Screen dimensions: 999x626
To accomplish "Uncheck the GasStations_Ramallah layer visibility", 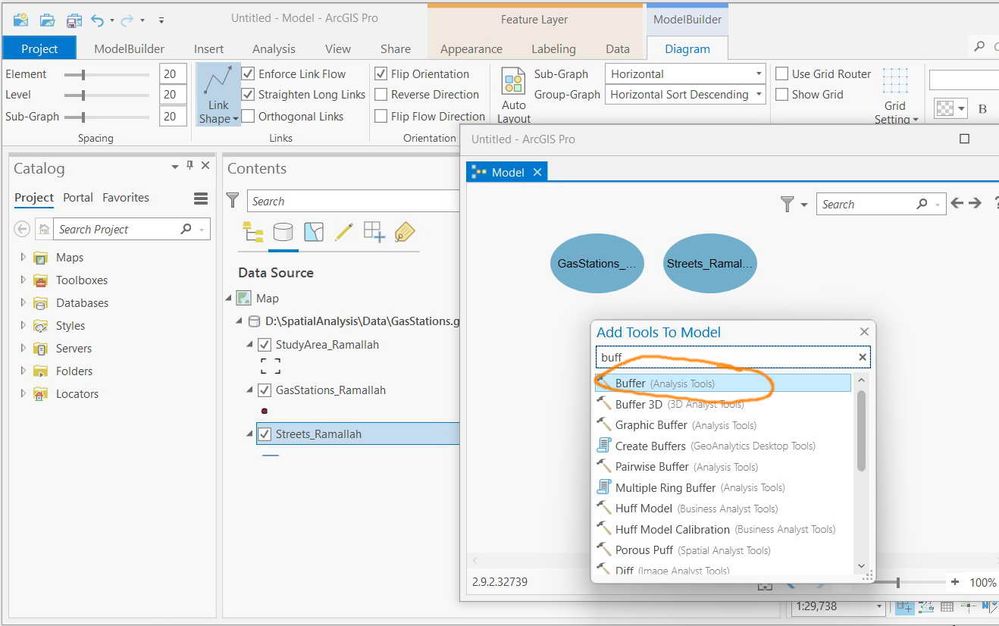I will 264,390.
